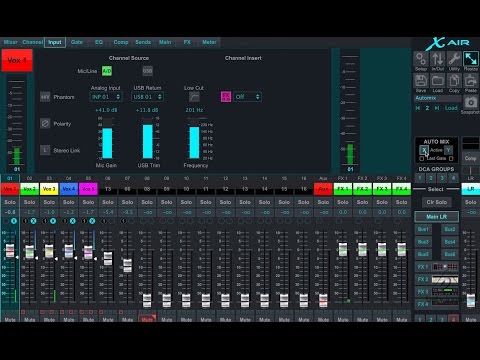The width and height of the screenshot is (480, 360).
Task: Select DCA group 1
Action: coord(420,178)
